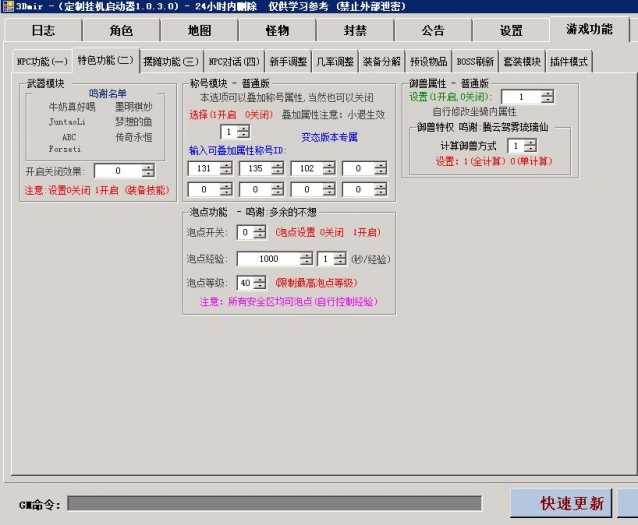Open the 日志 tab
638x525 pixels.
point(43,30)
